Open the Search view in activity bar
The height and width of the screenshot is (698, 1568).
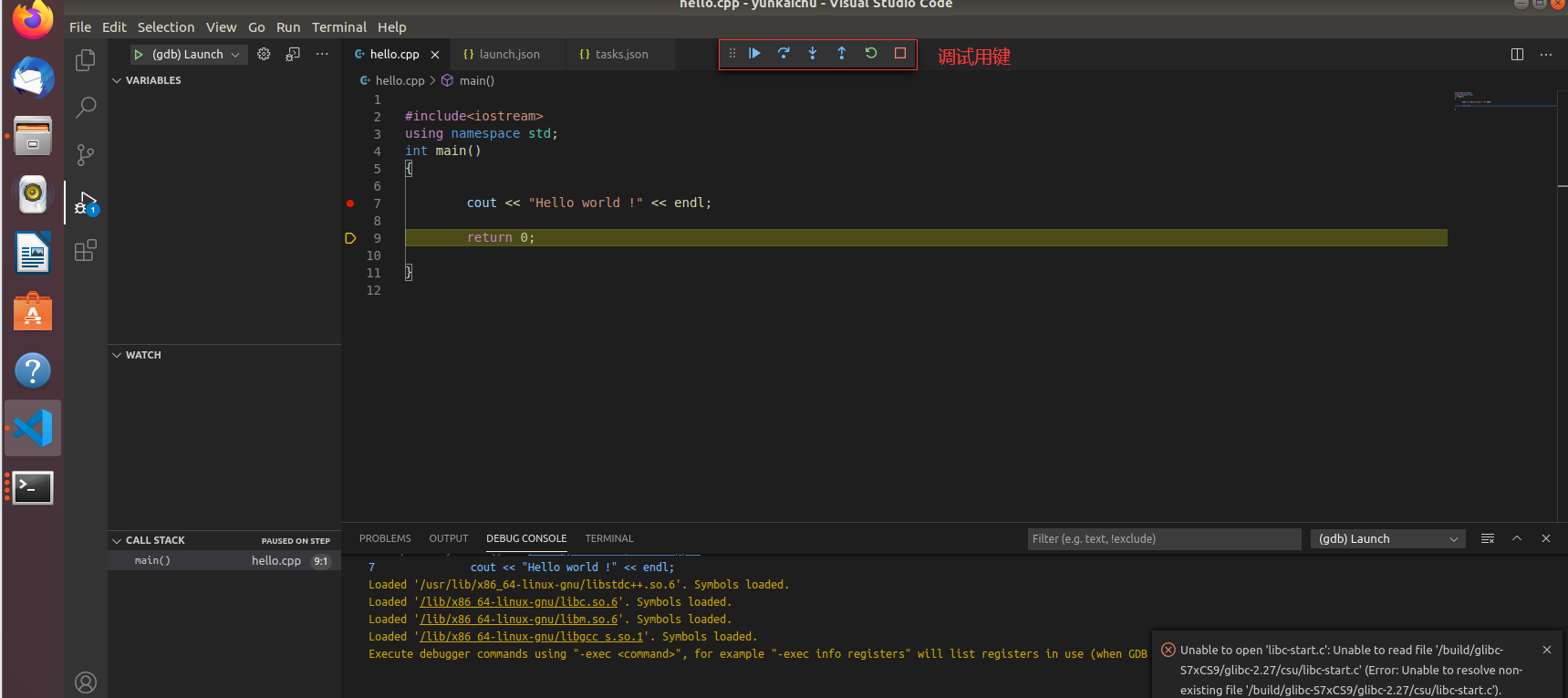coord(86,108)
